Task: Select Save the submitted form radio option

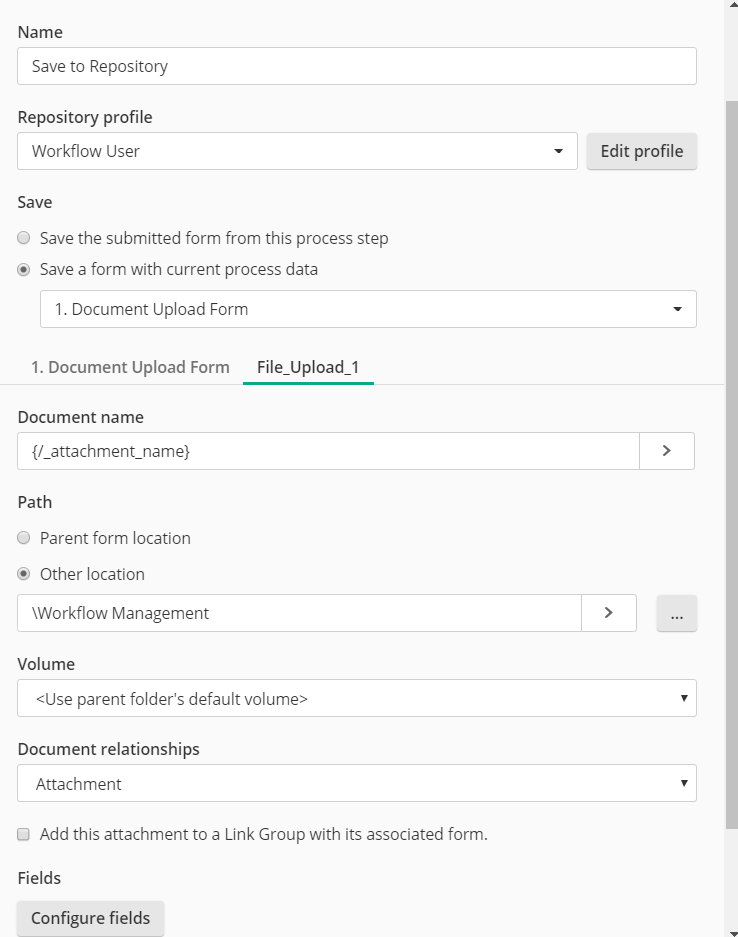Action: coord(23,238)
